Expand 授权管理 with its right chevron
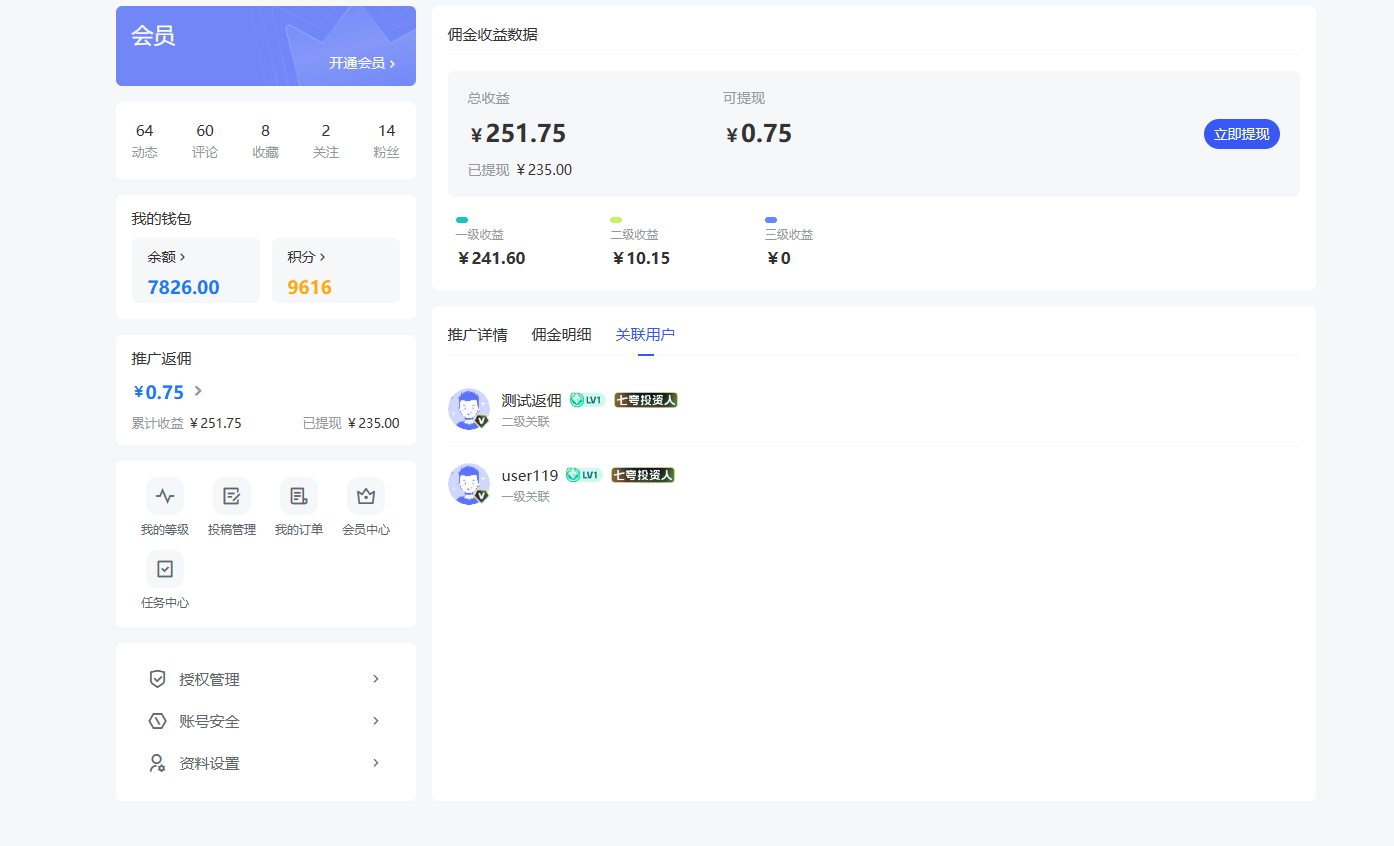 (x=376, y=679)
